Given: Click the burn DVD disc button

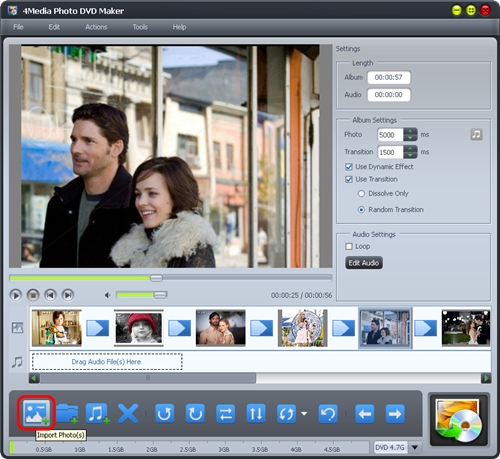Looking at the screenshot, I should coord(459,420).
